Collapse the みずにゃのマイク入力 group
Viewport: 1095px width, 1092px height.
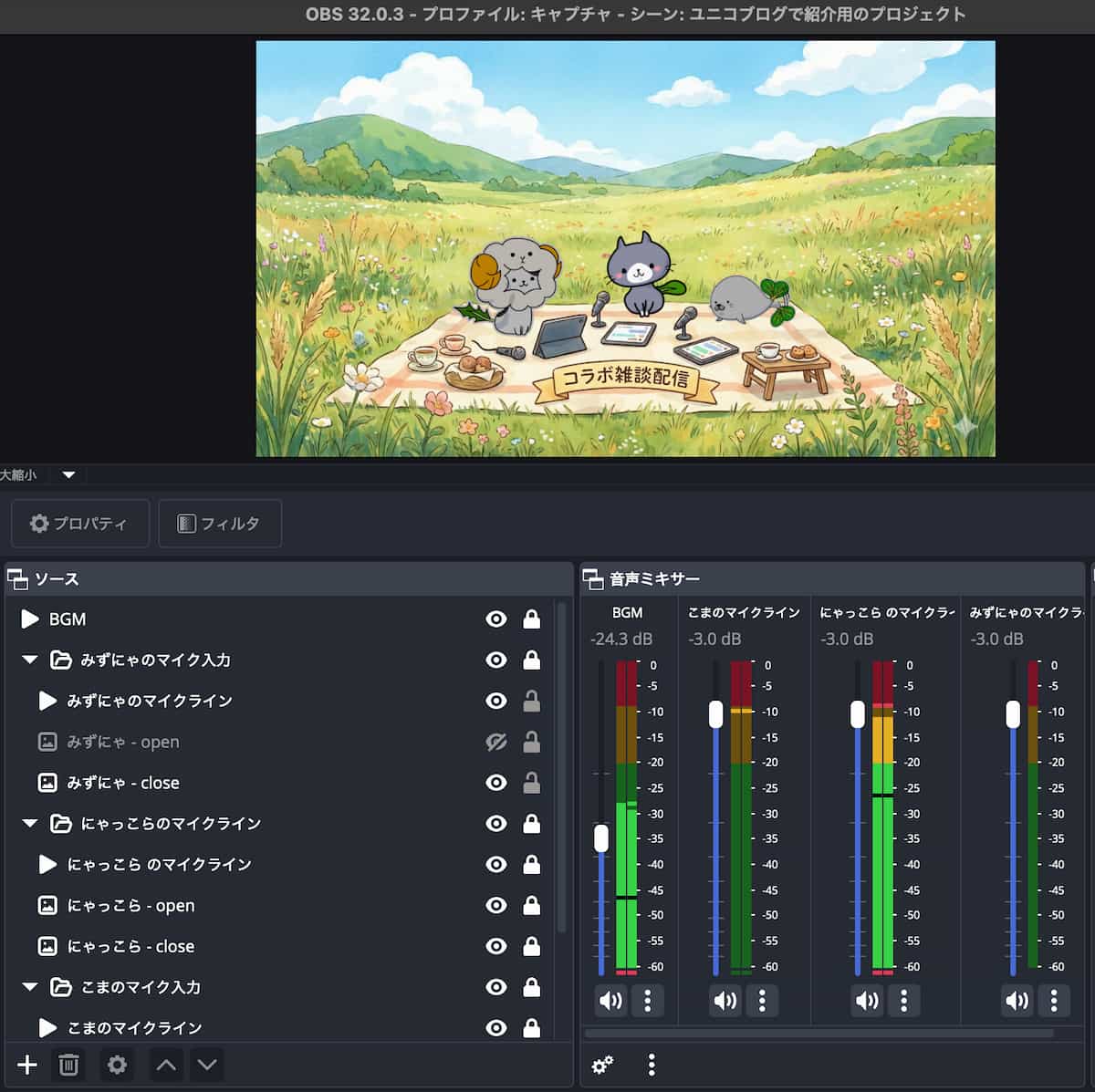[x=30, y=660]
